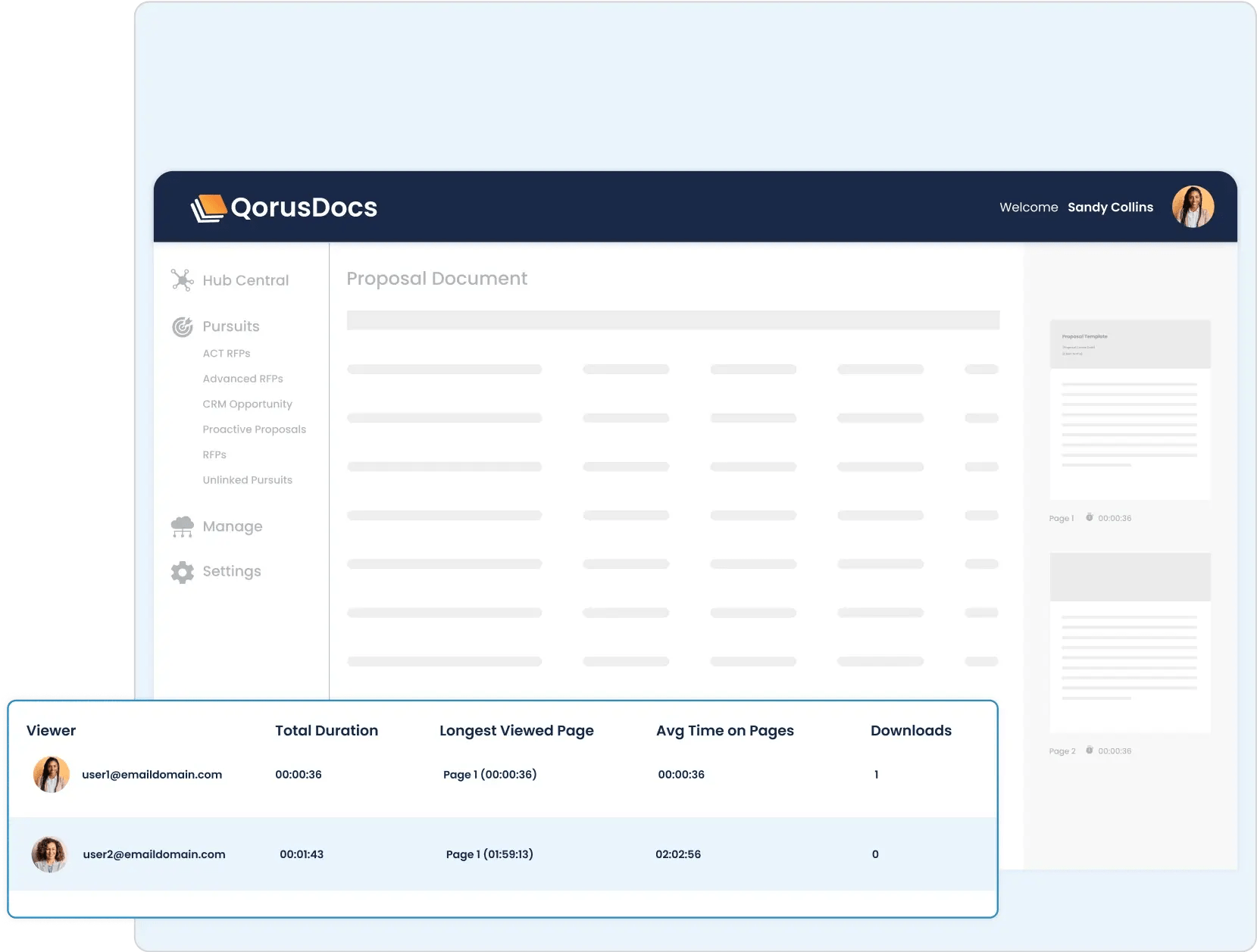The width and height of the screenshot is (1257, 952).
Task: Click the user2@emaildomain.com link
Action: click(x=154, y=854)
